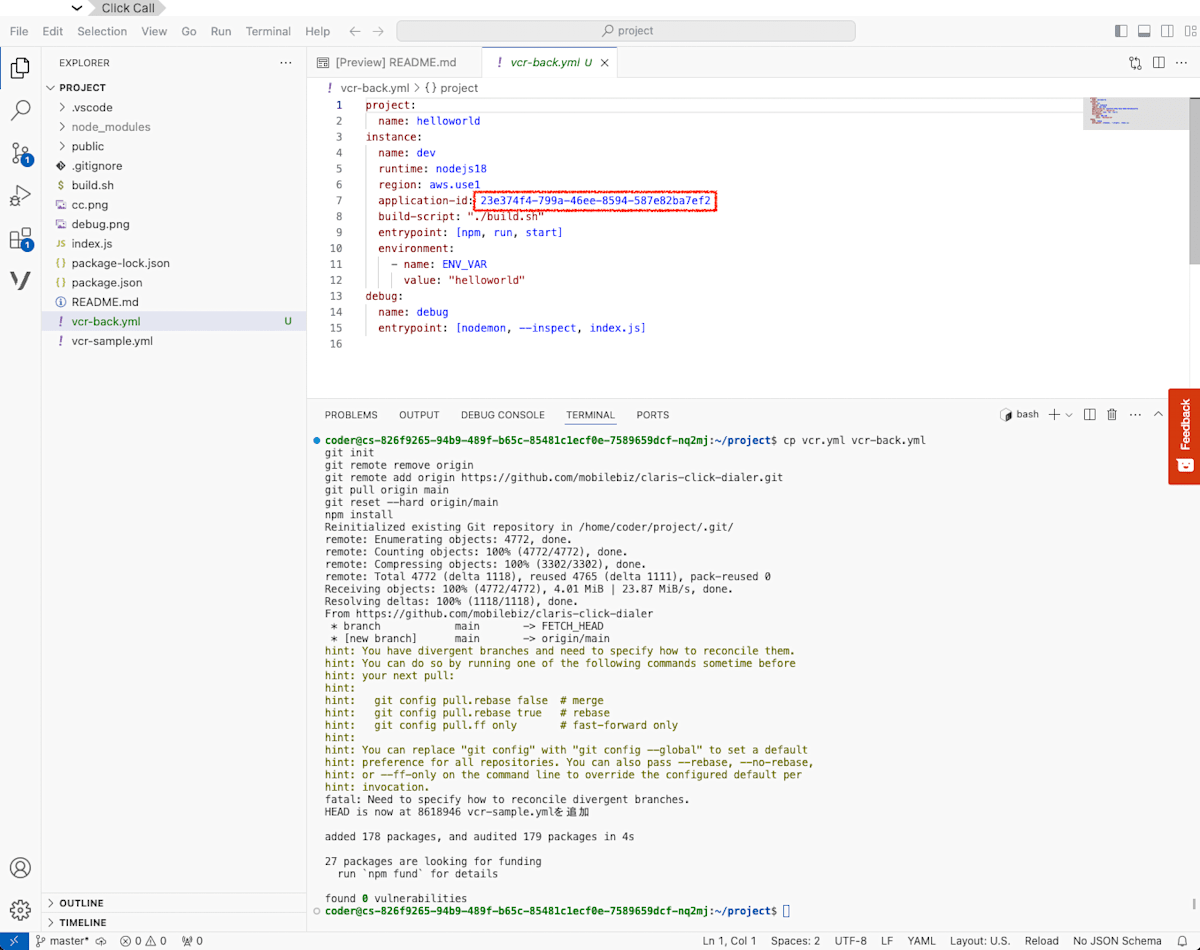The width and height of the screenshot is (1200, 950).
Task: Open the Accounts icon in activity bar
Action: [x=20, y=867]
